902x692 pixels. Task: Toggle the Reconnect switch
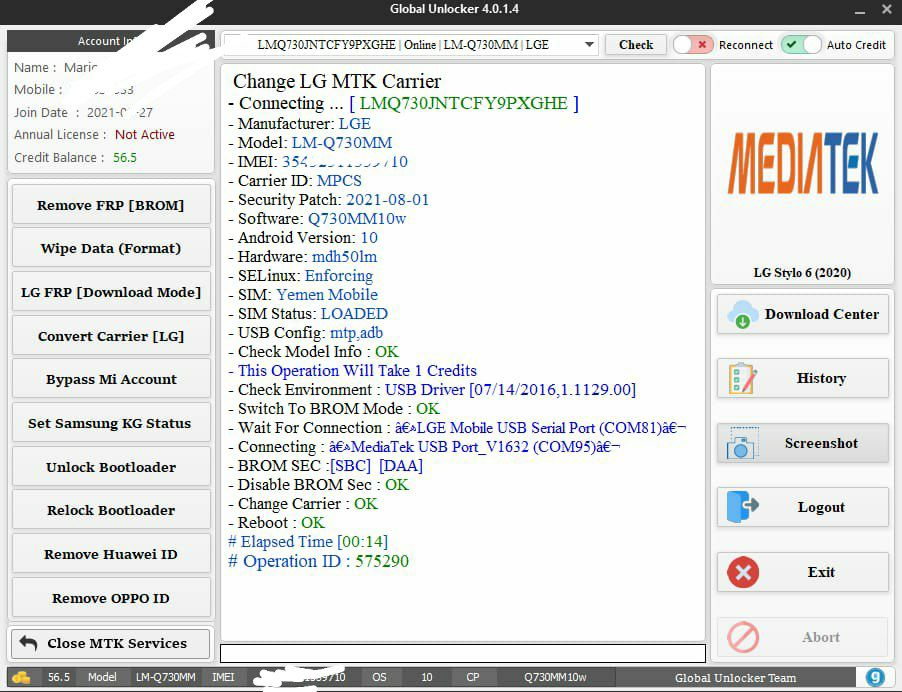point(693,45)
